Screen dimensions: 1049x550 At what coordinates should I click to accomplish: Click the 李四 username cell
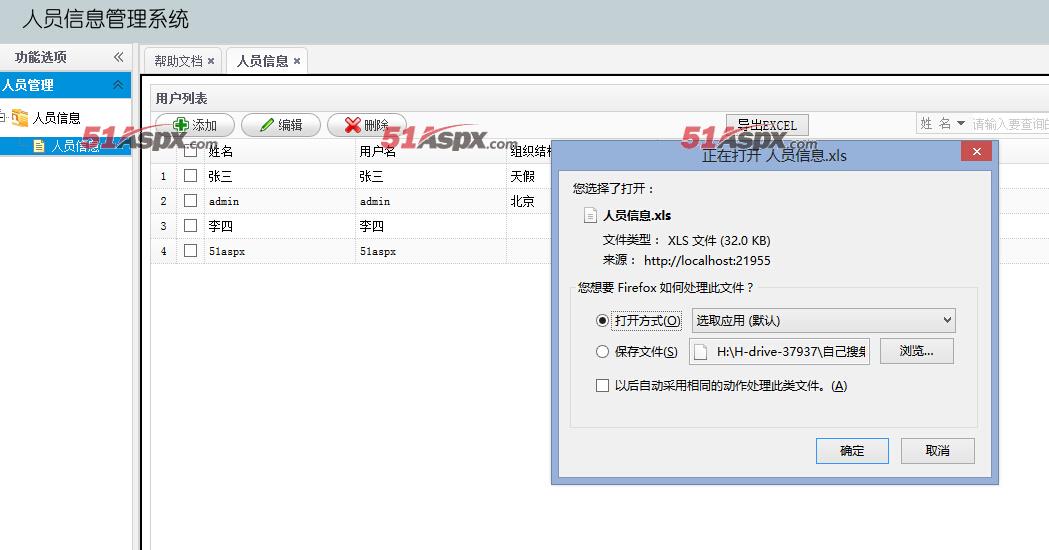(x=430, y=226)
